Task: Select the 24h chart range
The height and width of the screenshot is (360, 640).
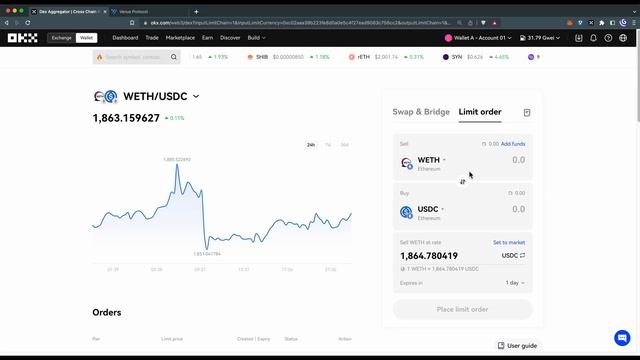Action: pos(311,145)
